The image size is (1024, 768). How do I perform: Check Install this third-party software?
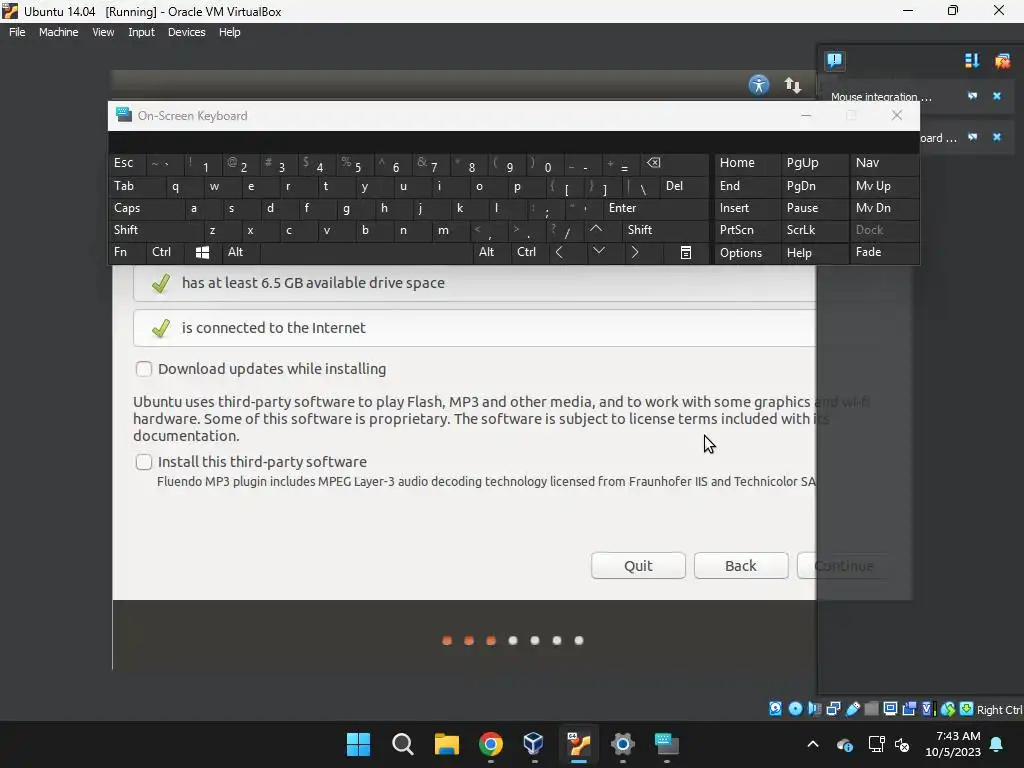144,462
